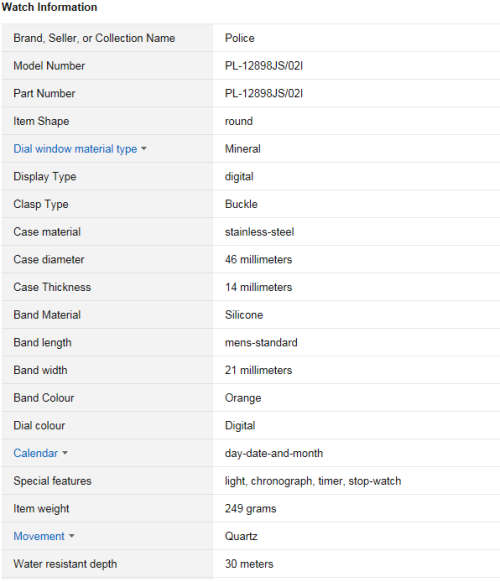This screenshot has height=582, width=500.
Task: Select the Mineral dial window value
Action: [x=242, y=149]
